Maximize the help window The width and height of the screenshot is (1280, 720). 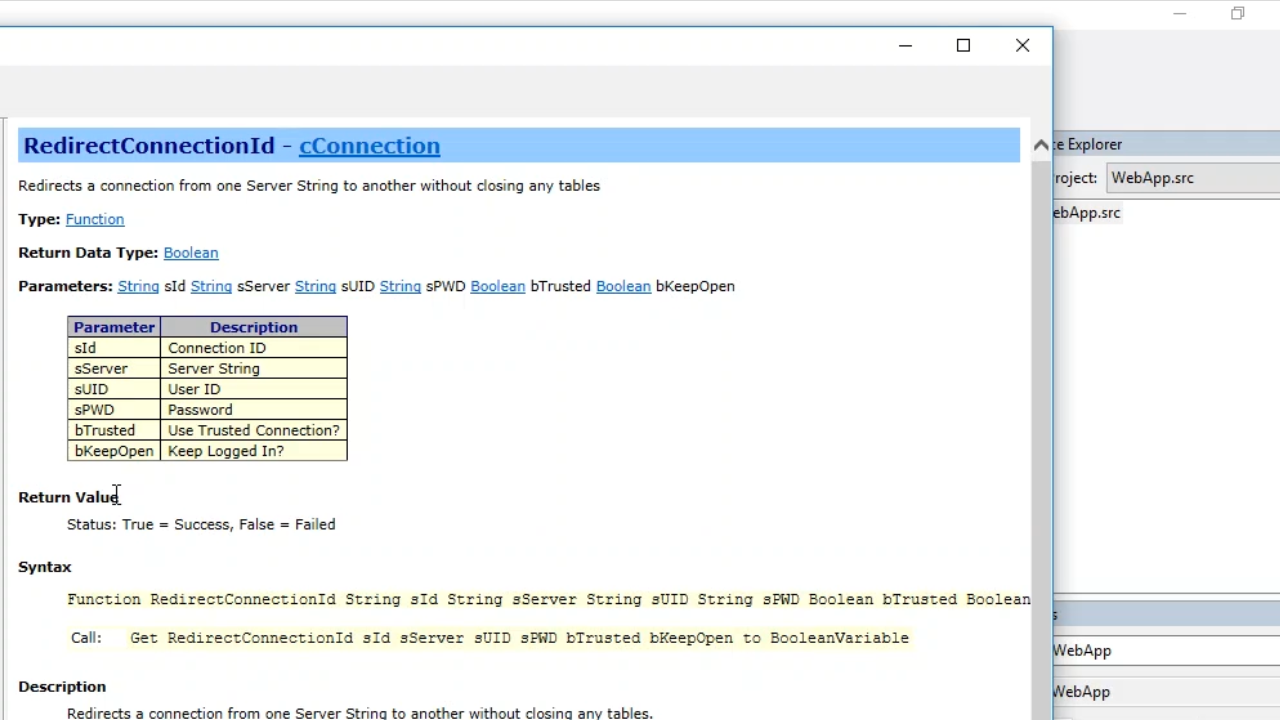tap(963, 45)
